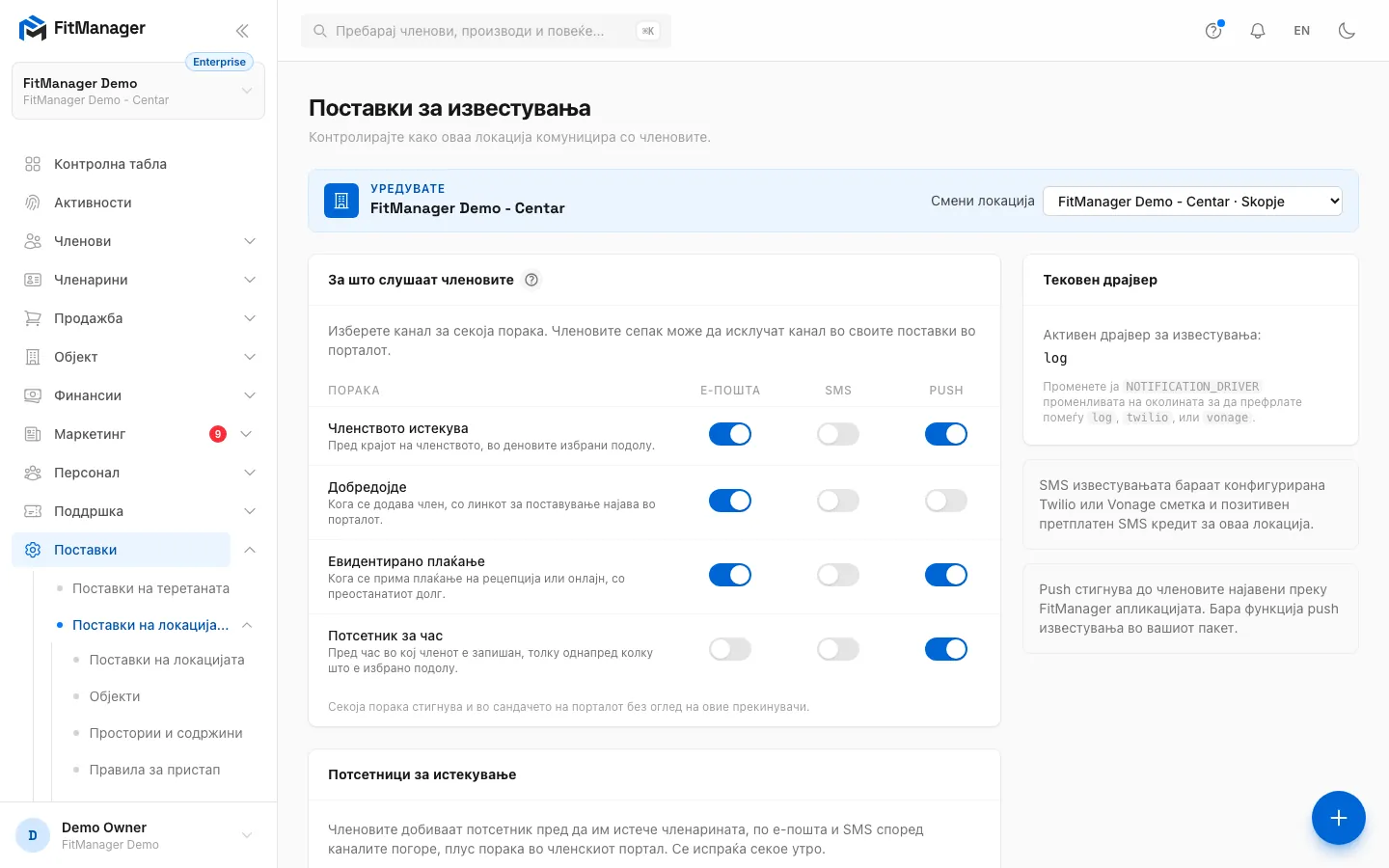Select the Поставки sidebar item label
Image resolution: width=1389 pixels, height=868 pixels.
coord(85,550)
